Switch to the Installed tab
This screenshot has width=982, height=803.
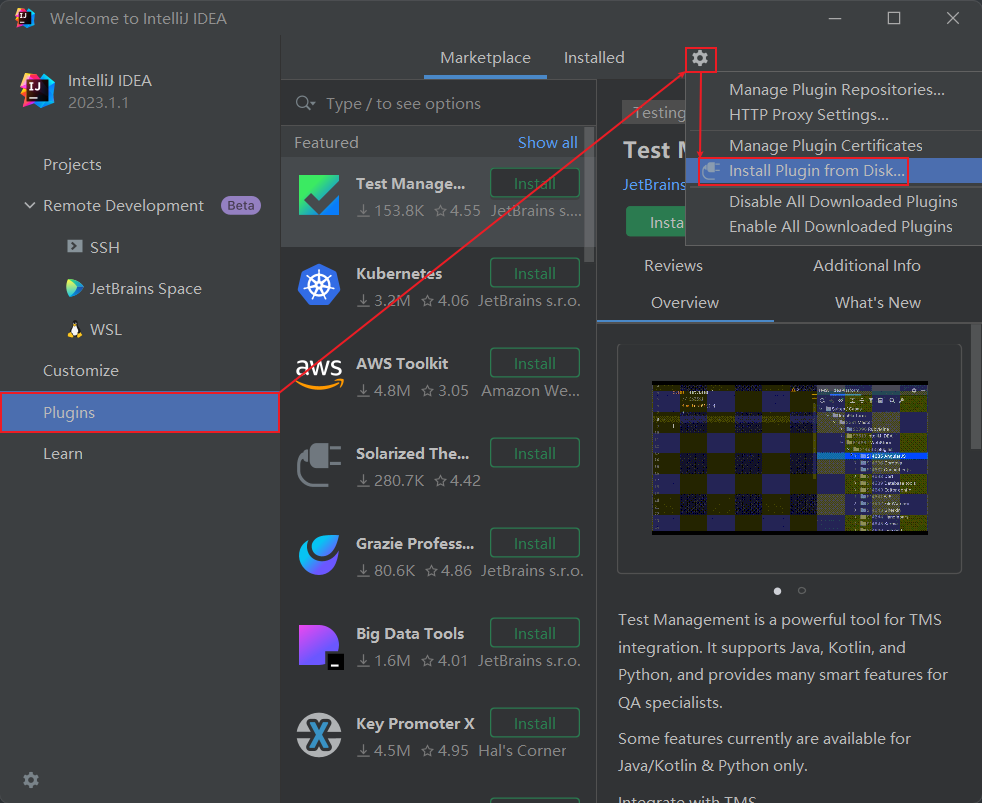(594, 58)
